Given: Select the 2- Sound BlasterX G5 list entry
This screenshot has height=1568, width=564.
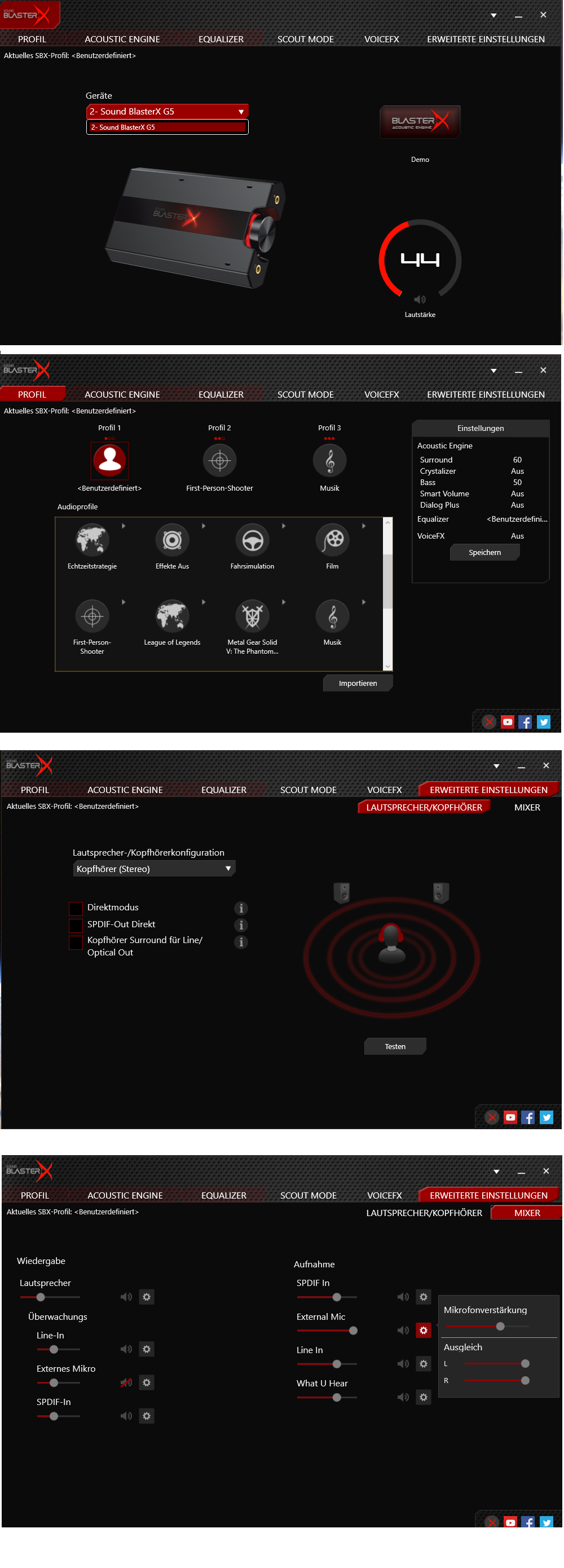Looking at the screenshot, I should tap(168, 127).
